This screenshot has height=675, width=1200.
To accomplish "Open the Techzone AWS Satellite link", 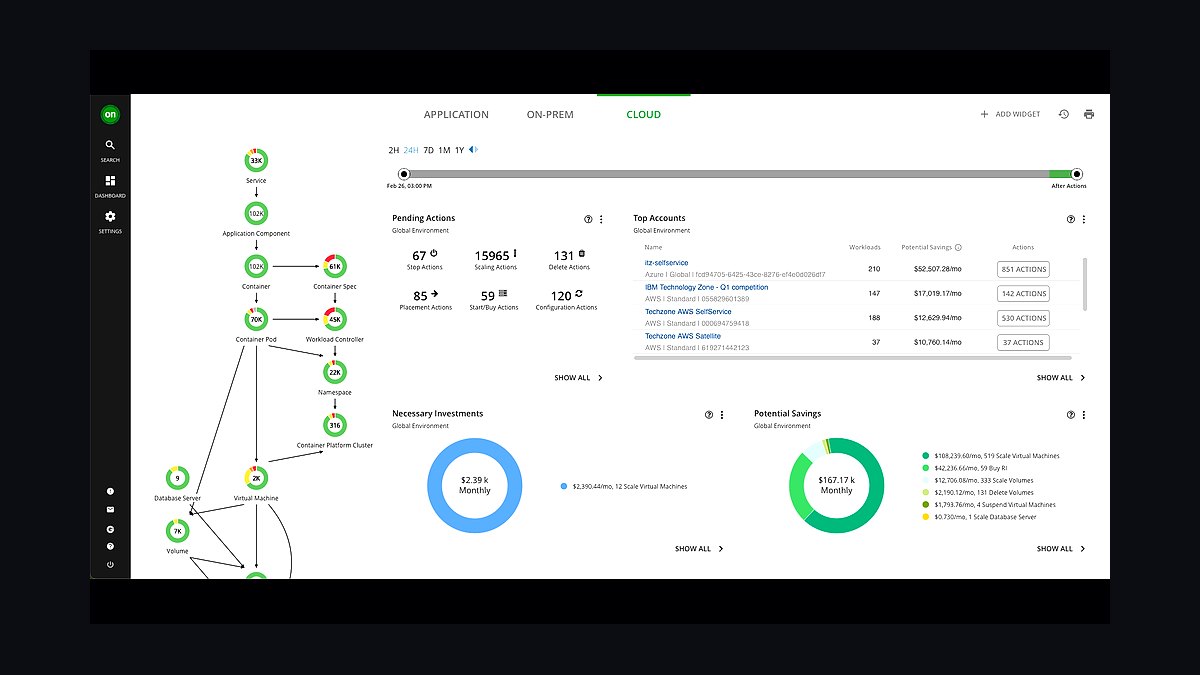I will tap(683, 336).
